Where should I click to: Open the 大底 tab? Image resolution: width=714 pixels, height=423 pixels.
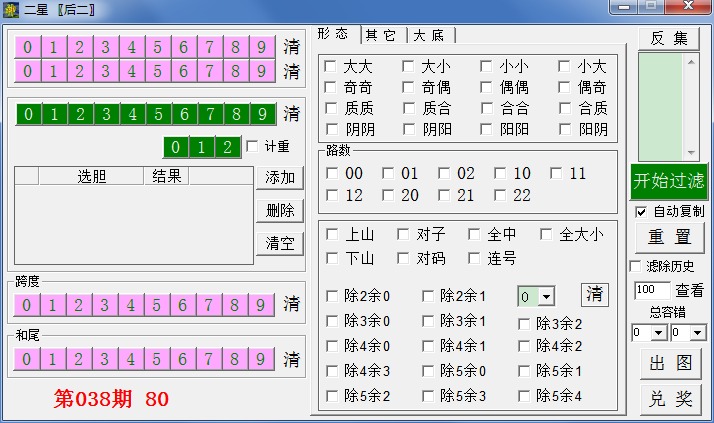[x=430, y=35]
